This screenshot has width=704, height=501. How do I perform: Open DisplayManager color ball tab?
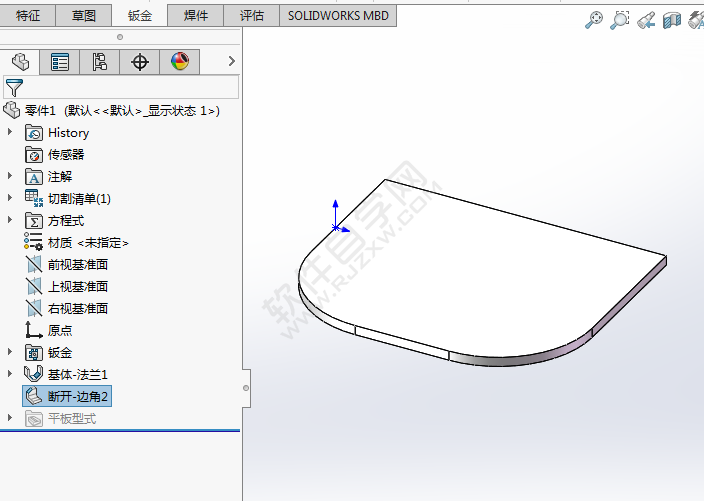click(x=180, y=62)
